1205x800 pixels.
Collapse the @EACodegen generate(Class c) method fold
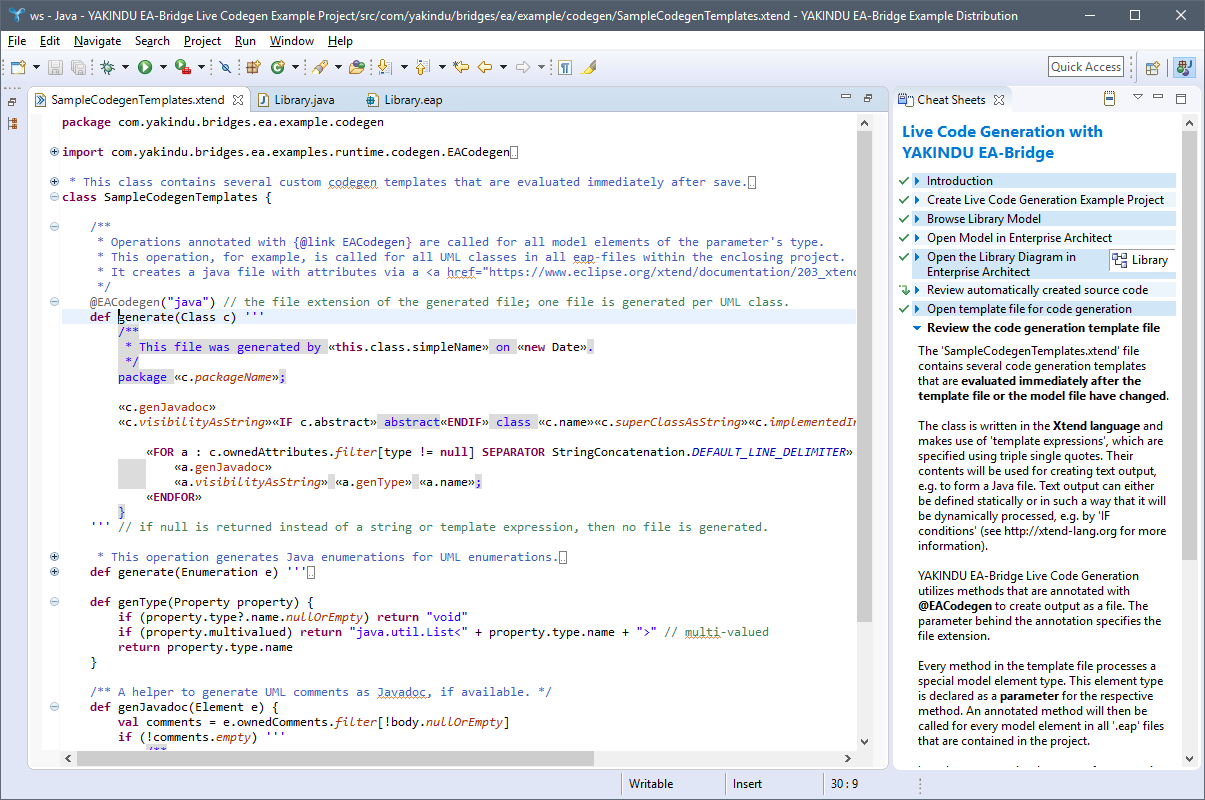point(54,302)
